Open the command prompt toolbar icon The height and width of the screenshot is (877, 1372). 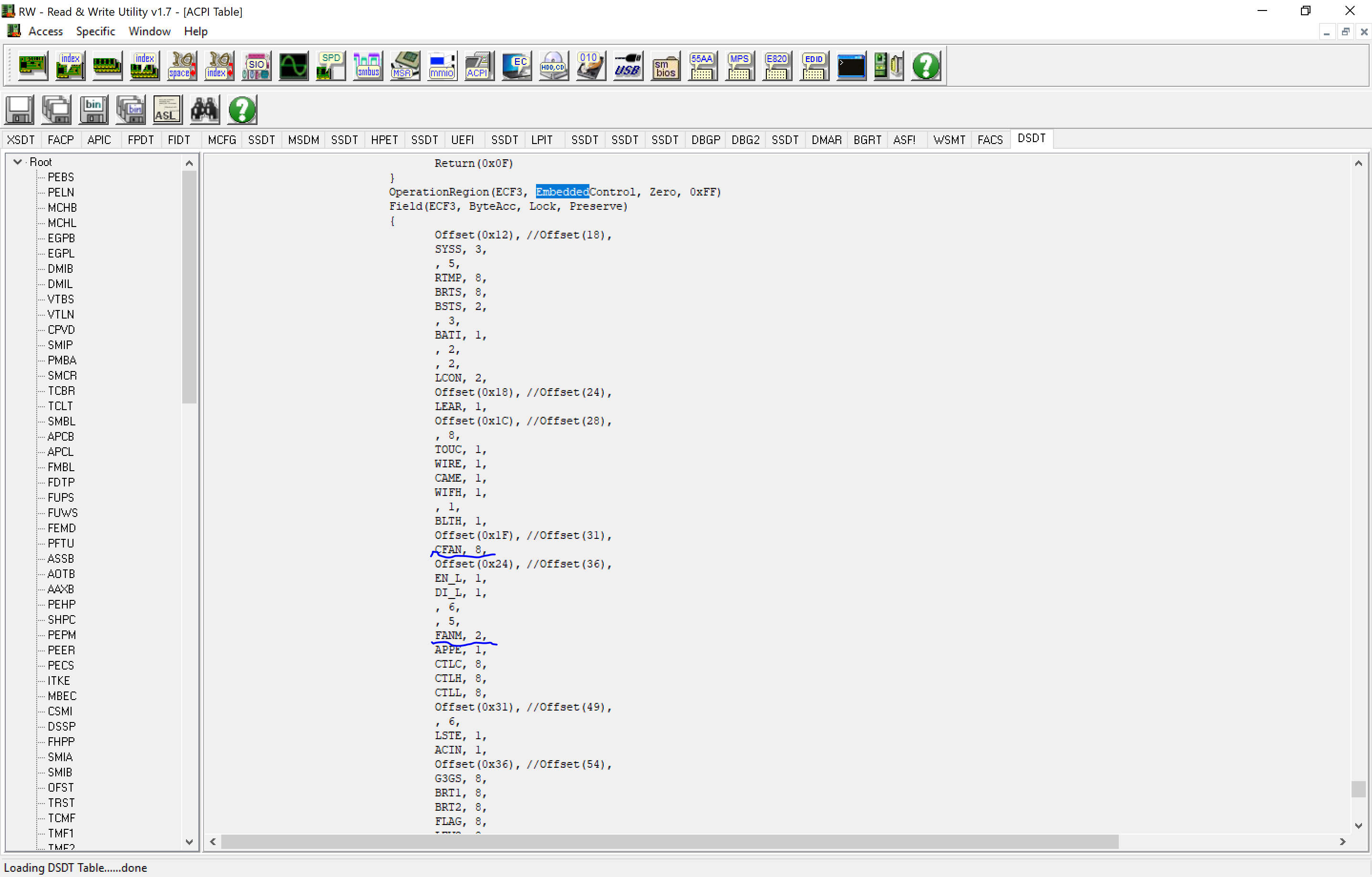coord(851,65)
